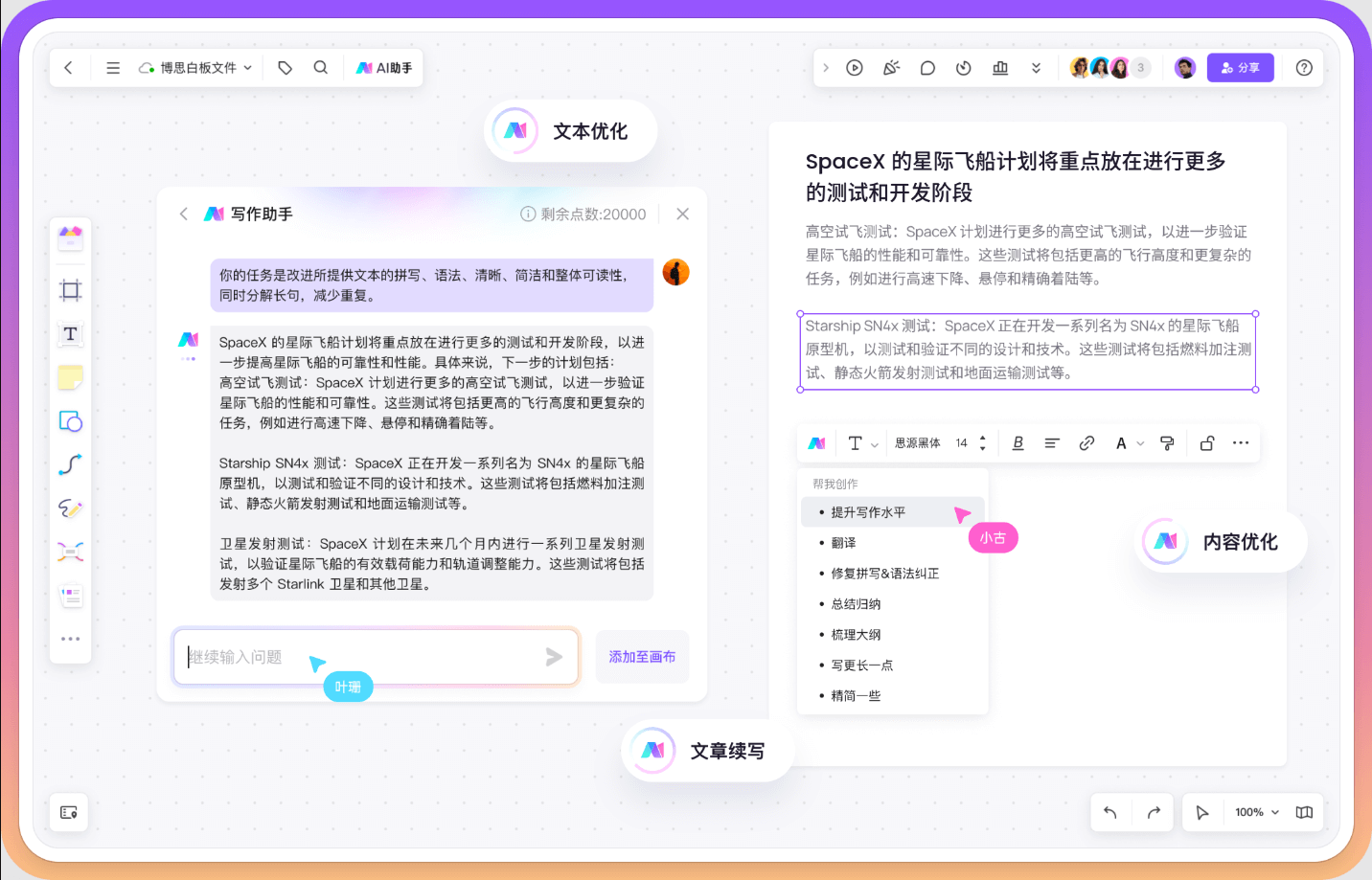Select 修复拼写&语法纠正 menu item
1372x880 pixels.
[892, 574]
